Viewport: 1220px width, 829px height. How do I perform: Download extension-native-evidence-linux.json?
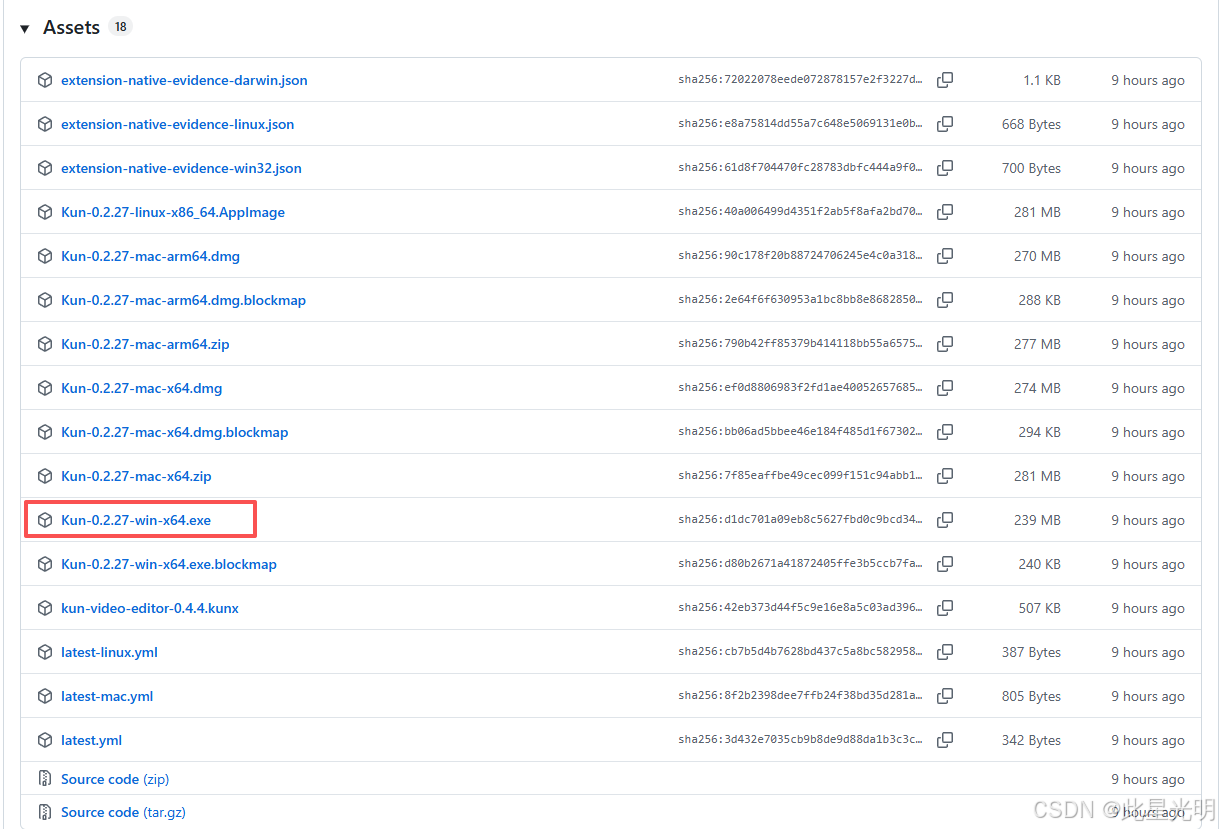click(x=177, y=124)
